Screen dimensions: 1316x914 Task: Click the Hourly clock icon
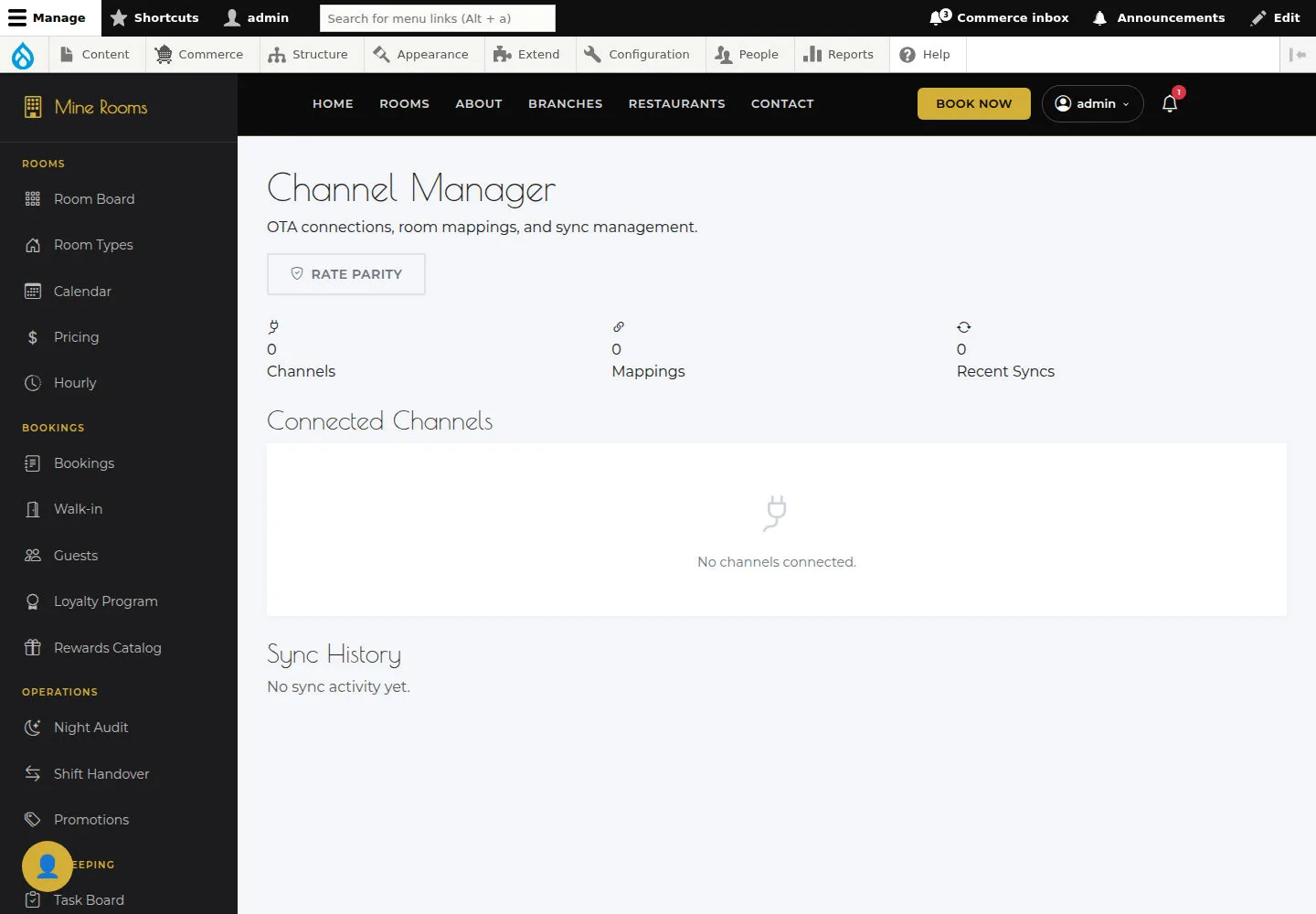click(33, 383)
